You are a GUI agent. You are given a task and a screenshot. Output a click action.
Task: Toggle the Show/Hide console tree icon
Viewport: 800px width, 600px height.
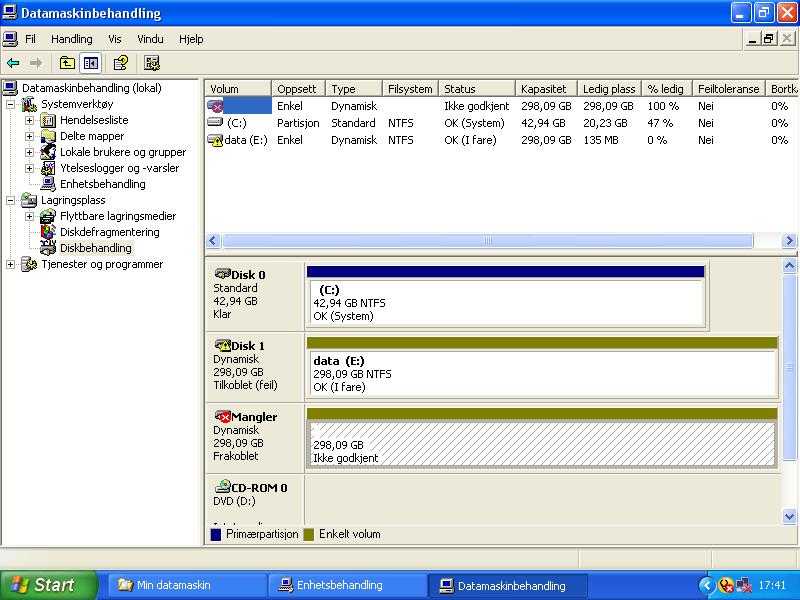click(x=91, y=63)
